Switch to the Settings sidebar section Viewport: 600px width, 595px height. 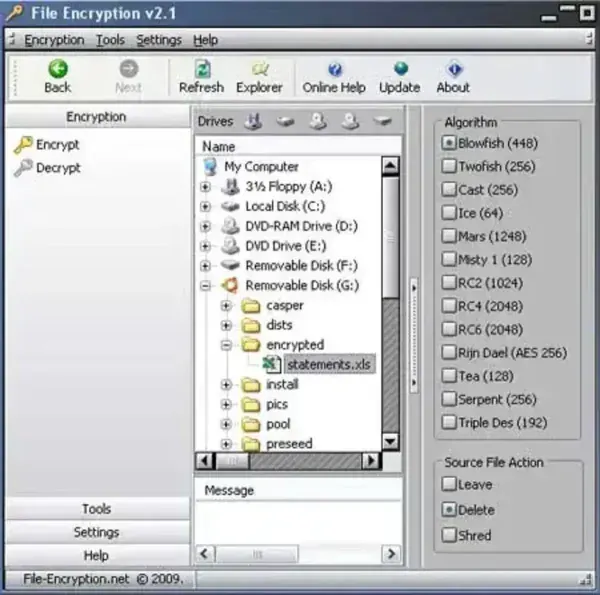point(97,532)
